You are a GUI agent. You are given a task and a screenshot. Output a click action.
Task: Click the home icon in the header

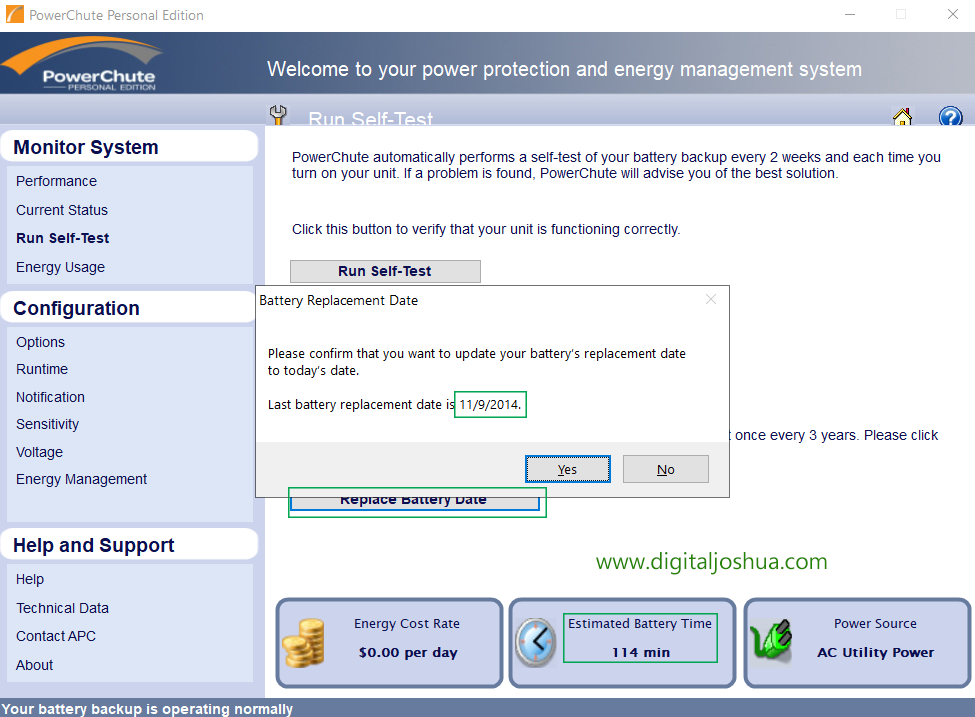coord(902,116)
